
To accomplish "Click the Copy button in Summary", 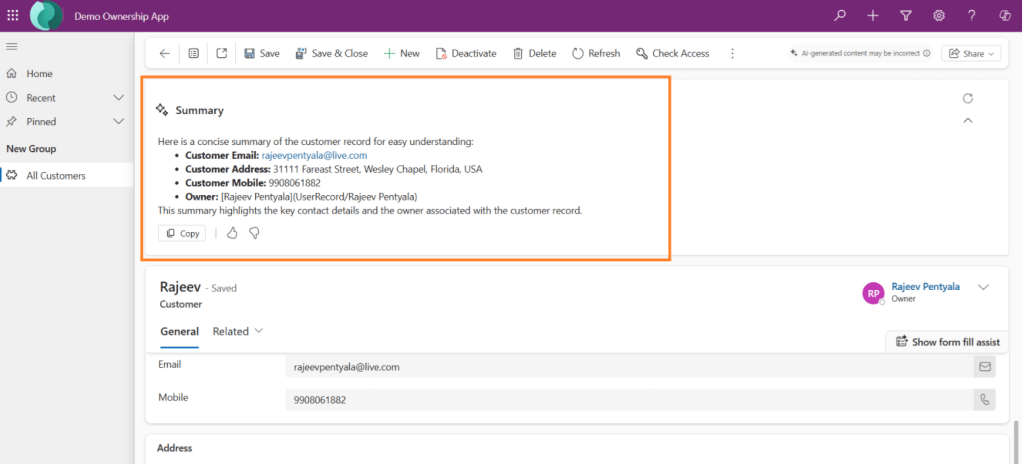I will coord(182,233).
